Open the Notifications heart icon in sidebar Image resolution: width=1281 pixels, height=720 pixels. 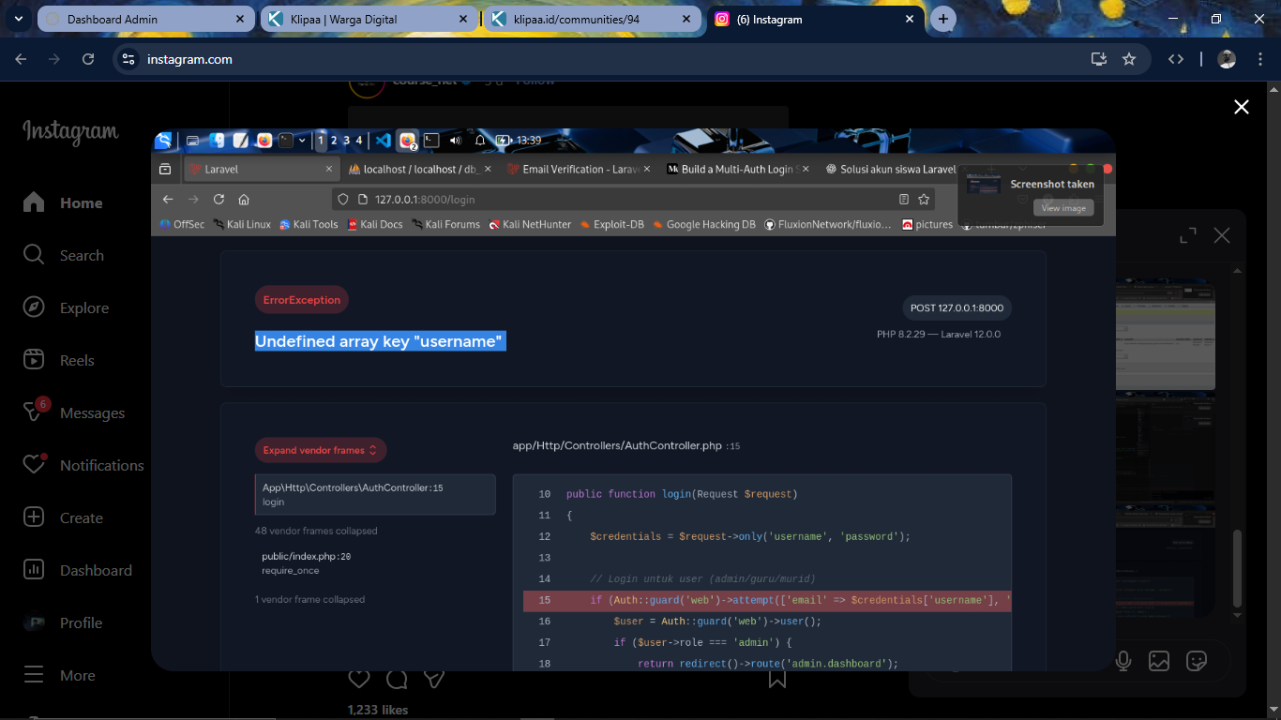tap(34, 465)
